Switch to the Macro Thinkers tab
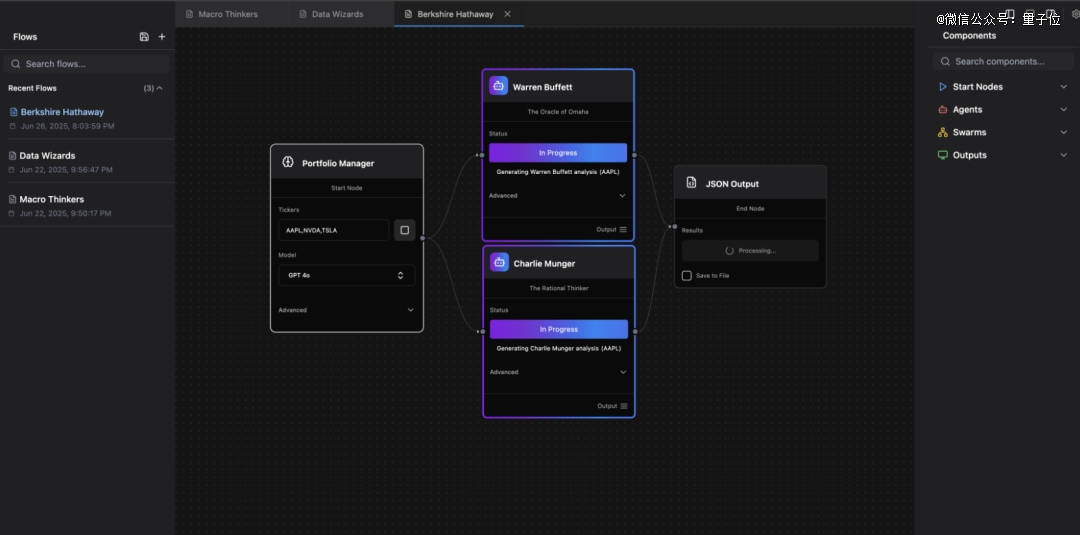 (227, 14)
